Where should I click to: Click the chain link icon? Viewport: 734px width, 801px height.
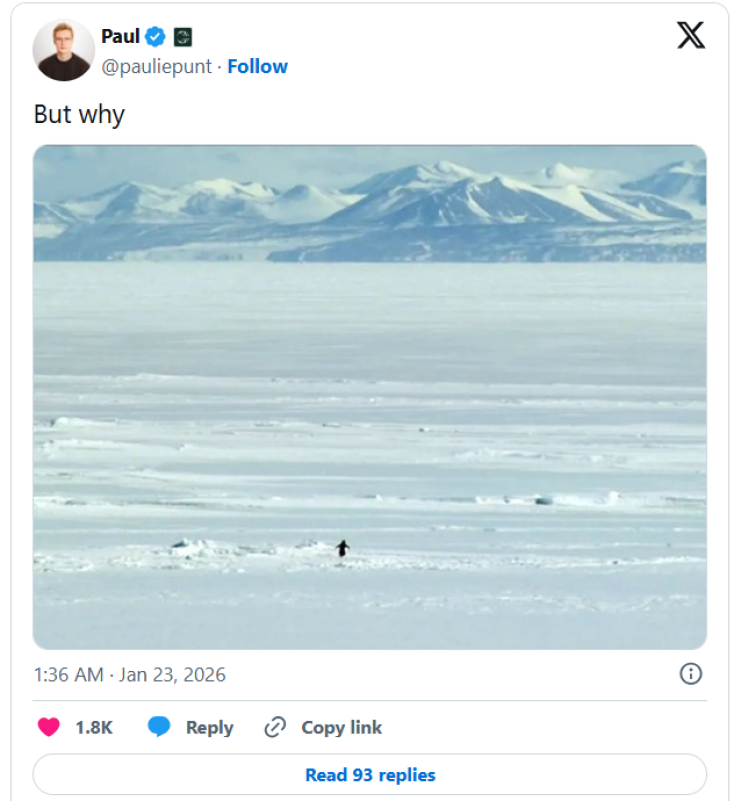pyautogui.click(x=275, y=727)
